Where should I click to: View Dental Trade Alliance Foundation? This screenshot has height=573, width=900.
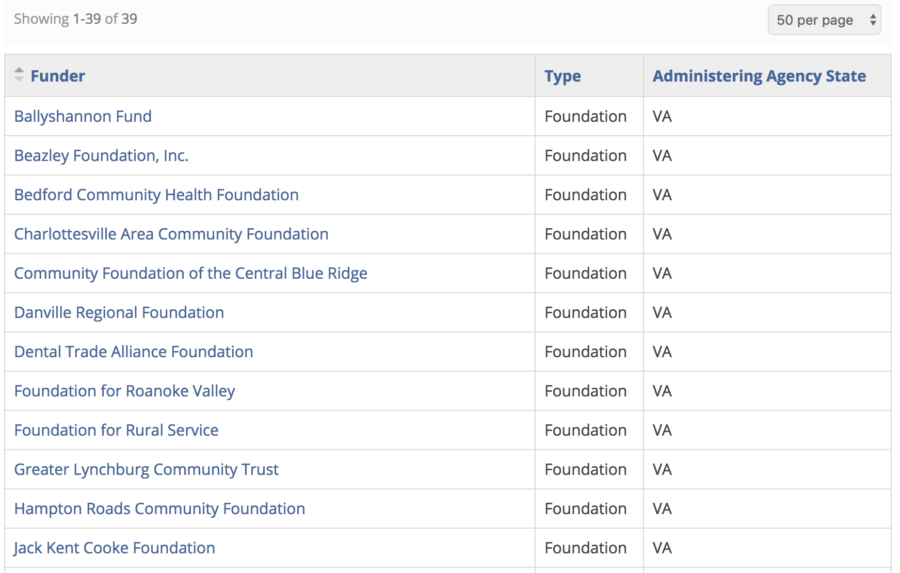[x=133, y=351]
